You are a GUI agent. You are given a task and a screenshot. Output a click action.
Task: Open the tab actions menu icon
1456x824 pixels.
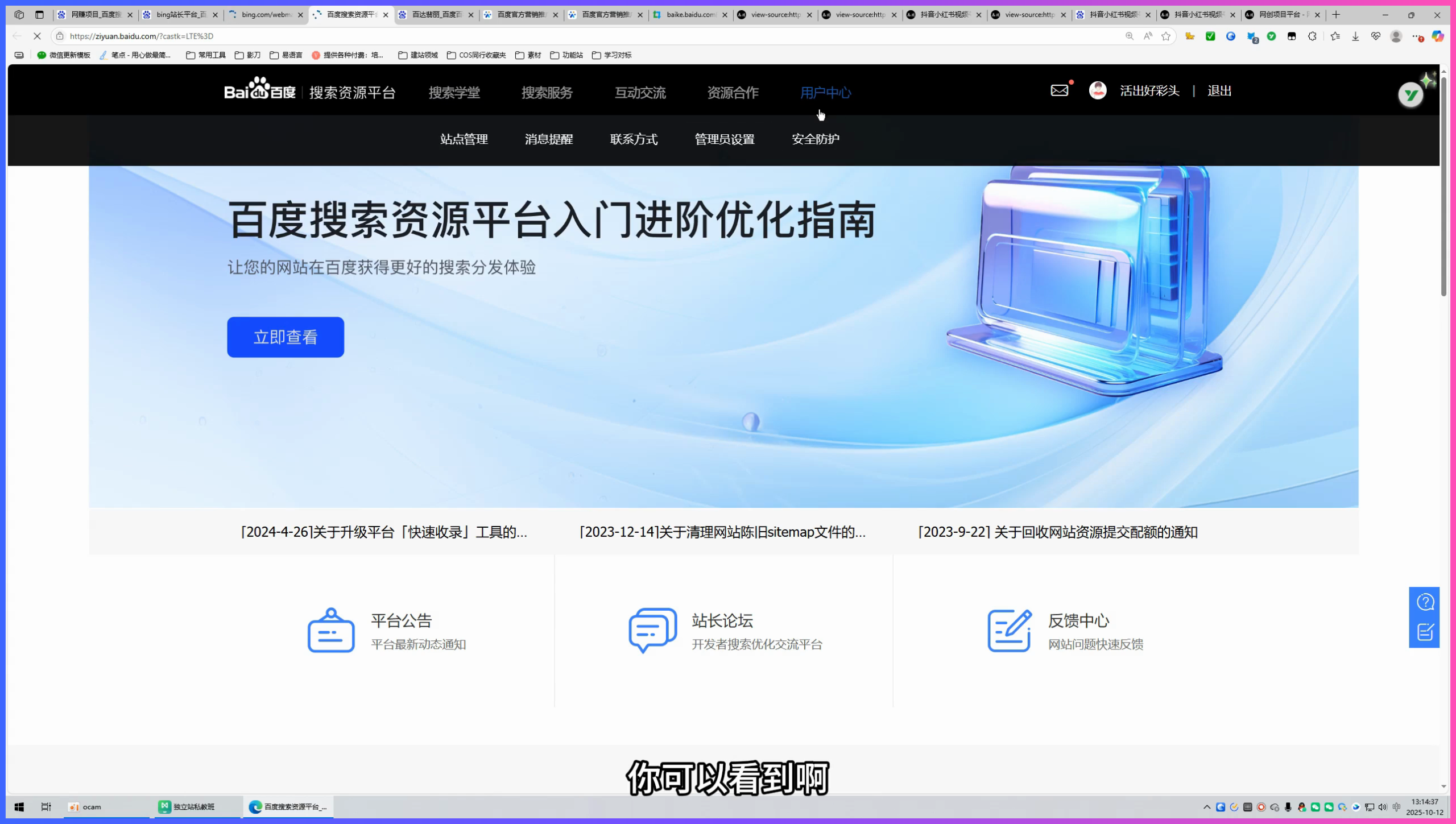[x=39, y=14]
